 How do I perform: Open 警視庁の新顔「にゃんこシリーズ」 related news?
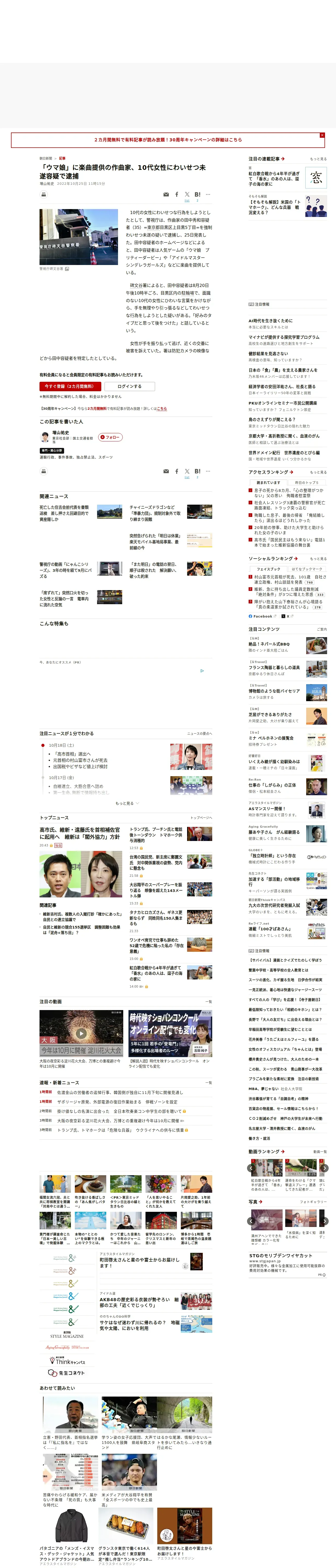point(66,570)
